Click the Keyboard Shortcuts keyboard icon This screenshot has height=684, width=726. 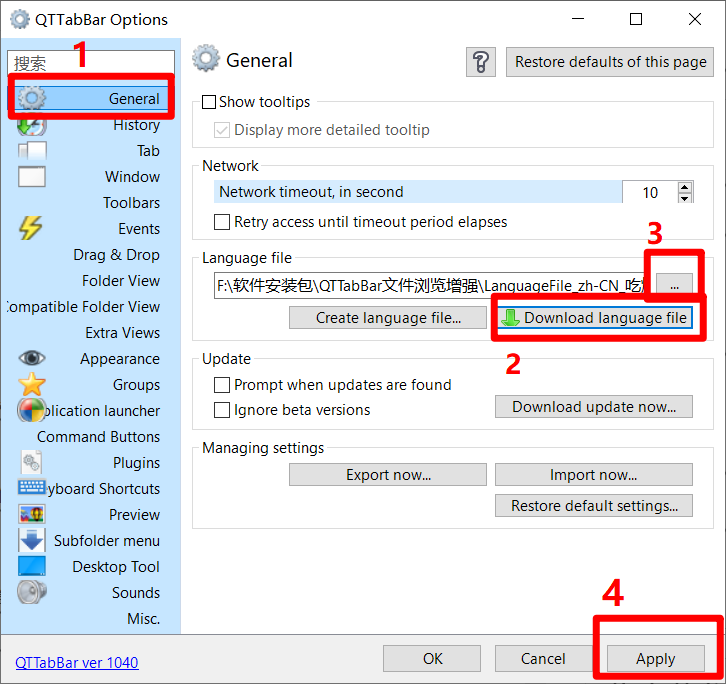[x=31, y=487]
